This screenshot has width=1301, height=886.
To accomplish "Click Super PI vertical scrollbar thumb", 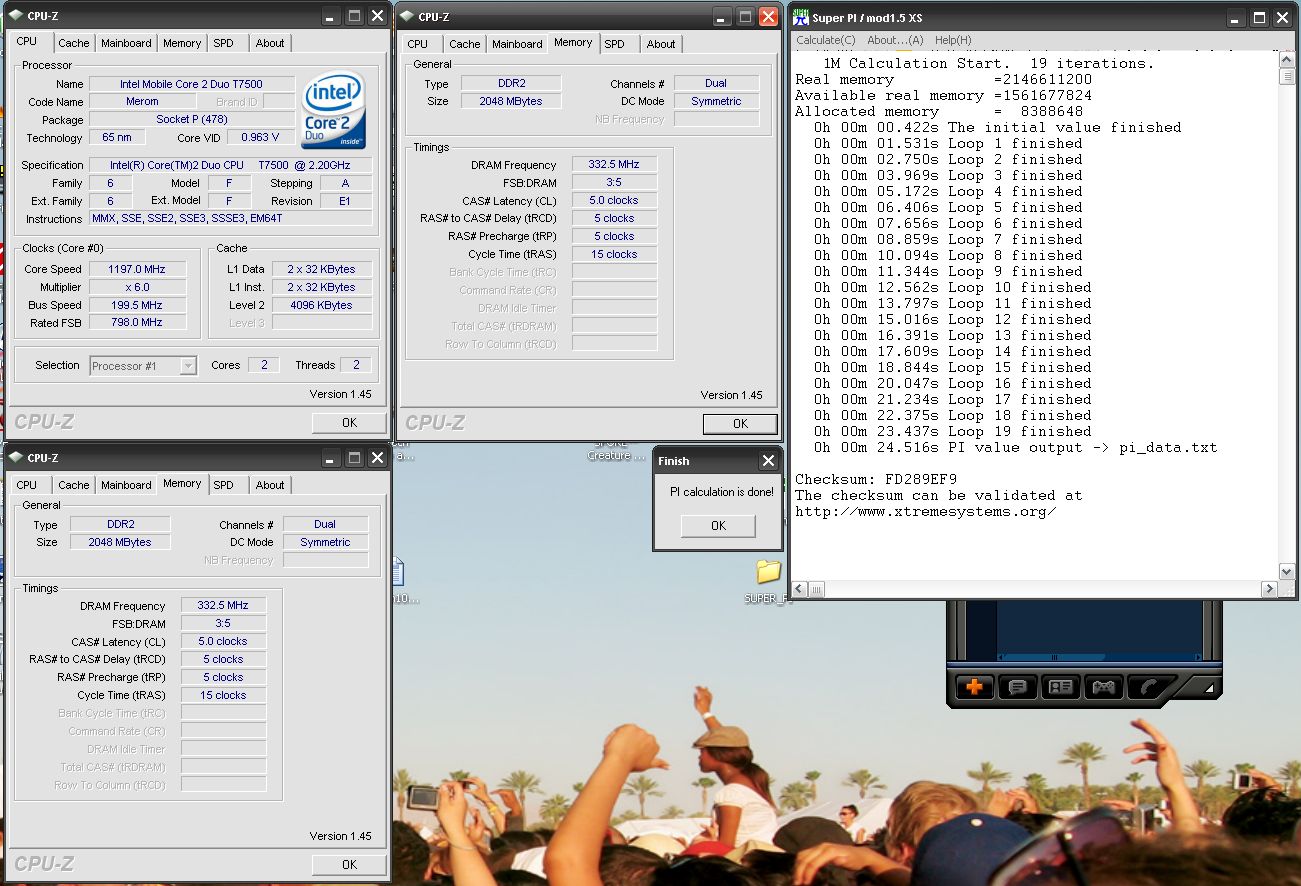I will point(1287,77).
